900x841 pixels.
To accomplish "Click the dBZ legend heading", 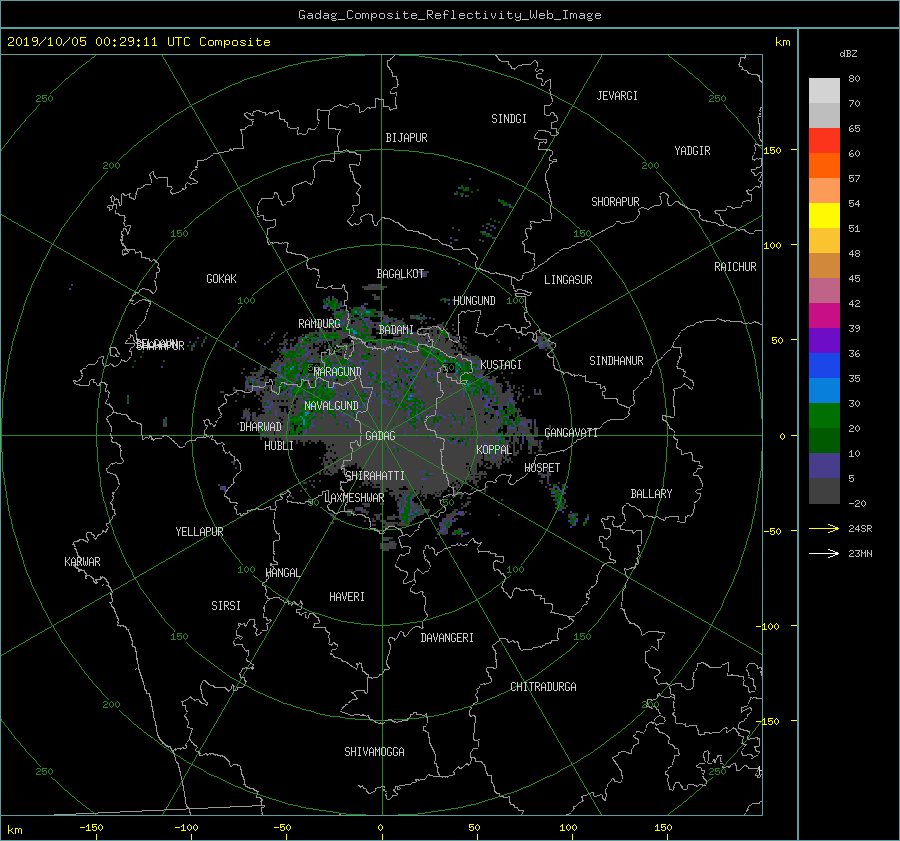I will (x=848, y=54).
